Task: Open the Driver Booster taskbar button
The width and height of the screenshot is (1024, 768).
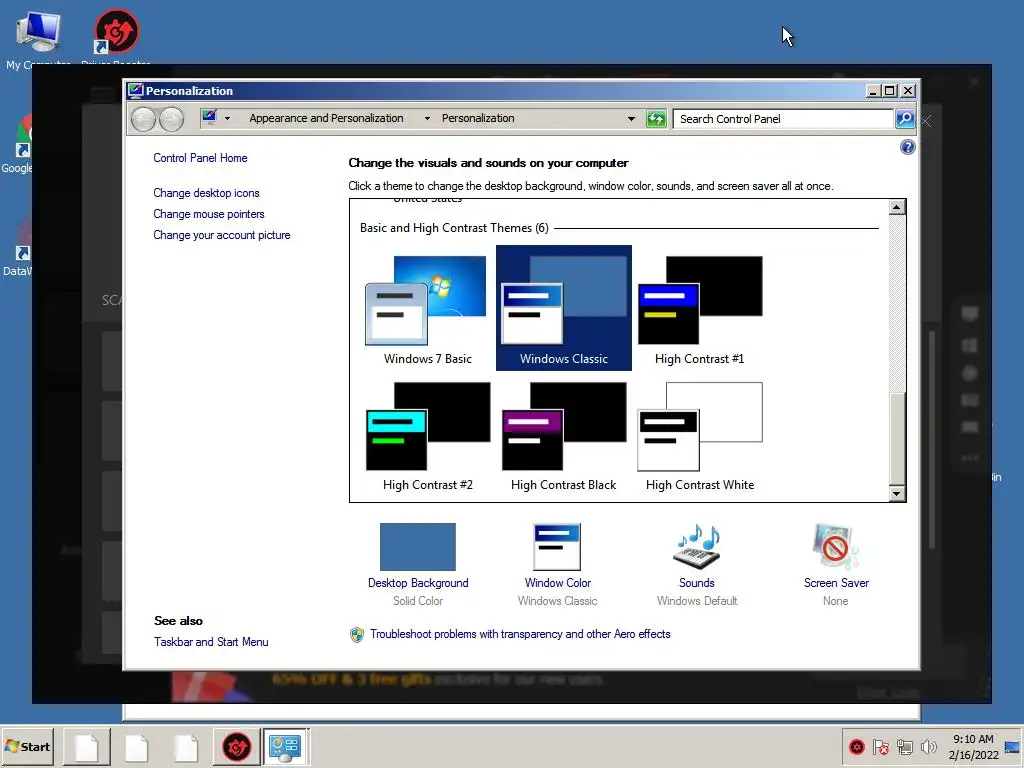Action: point(236,746)
